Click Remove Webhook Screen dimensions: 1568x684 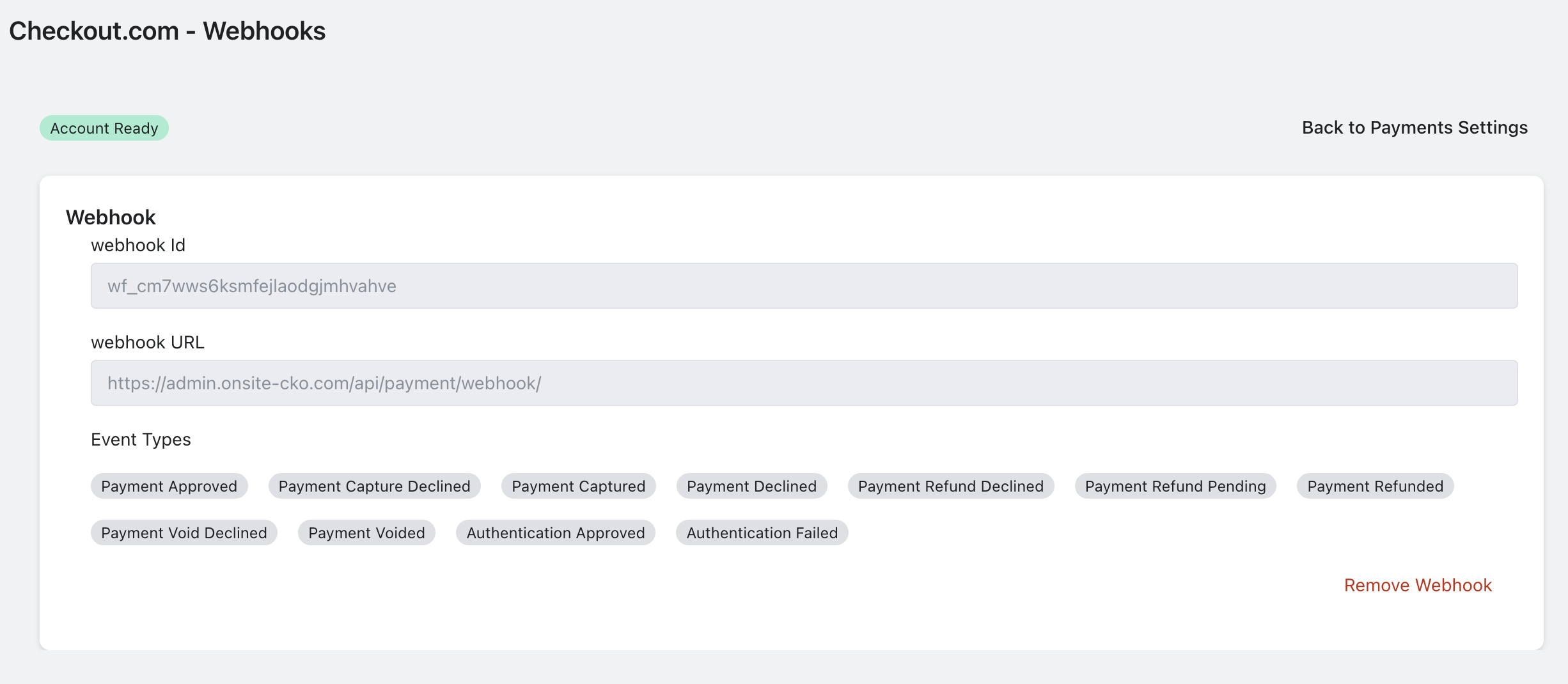(1418, 584)
